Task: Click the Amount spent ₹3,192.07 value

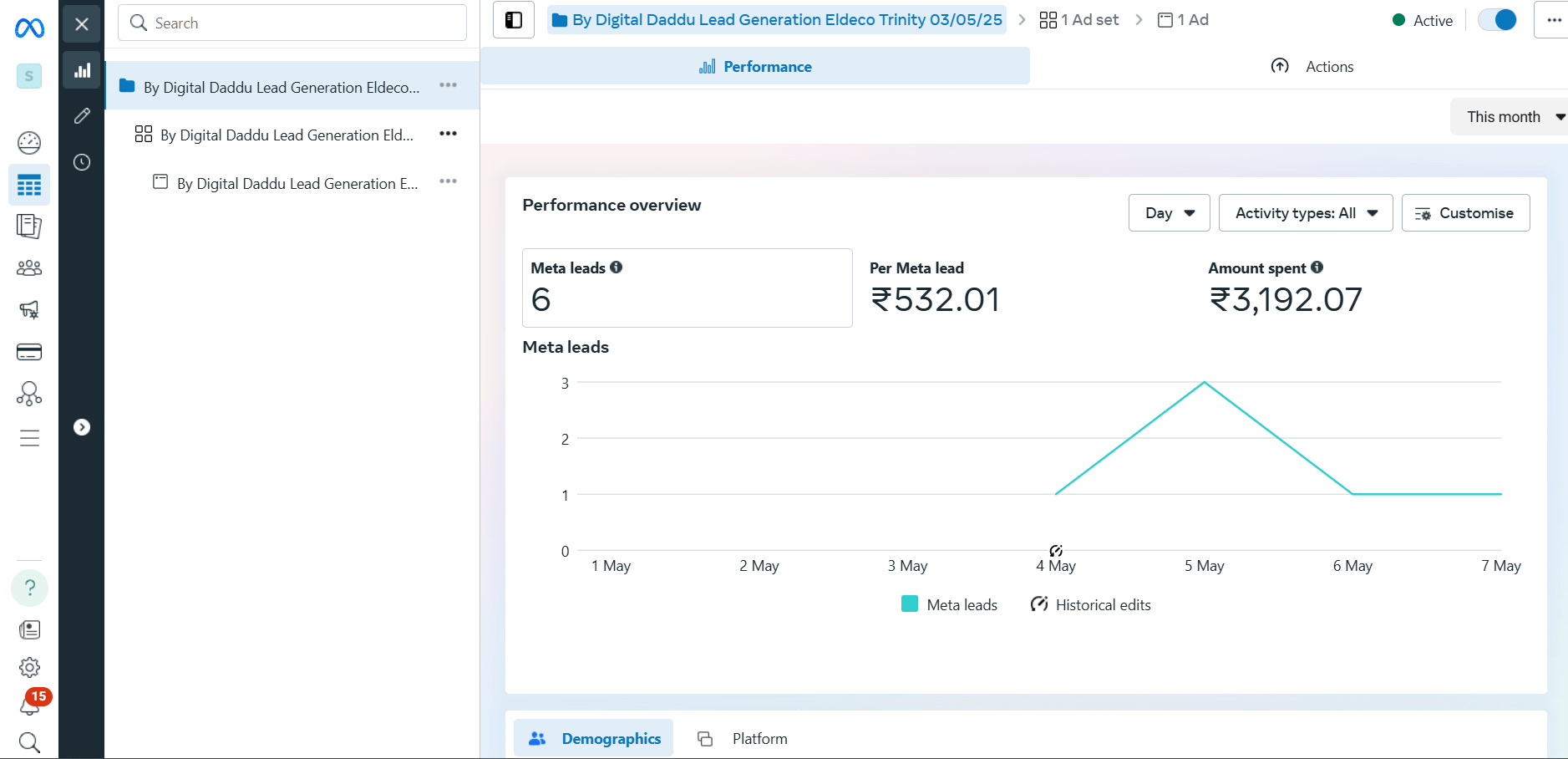Action: pyautogui.click(x=1286, y=299)
